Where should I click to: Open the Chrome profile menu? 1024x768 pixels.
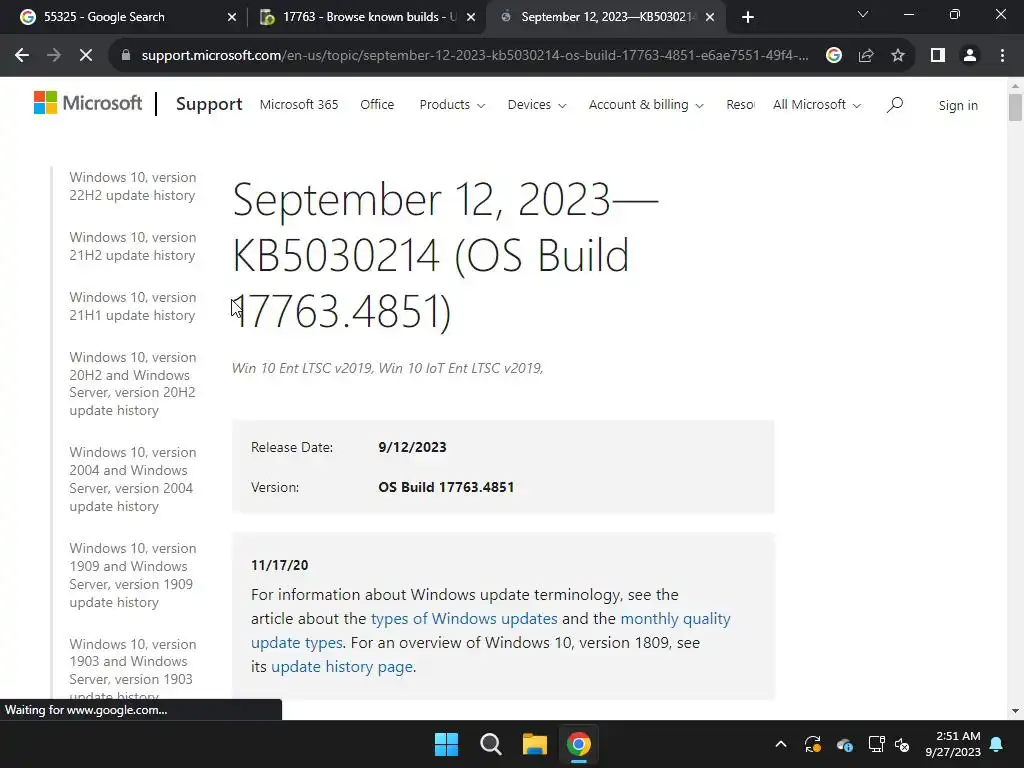(970, 56)
